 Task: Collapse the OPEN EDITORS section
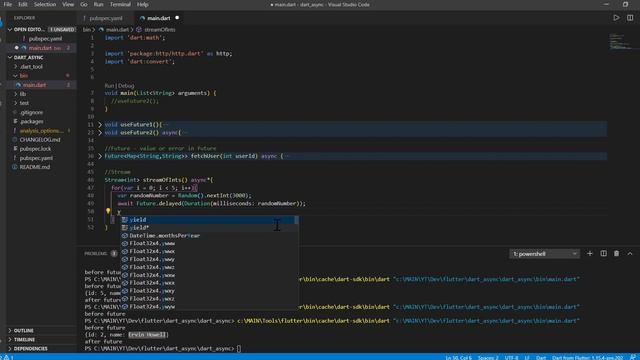pos(10,29)
